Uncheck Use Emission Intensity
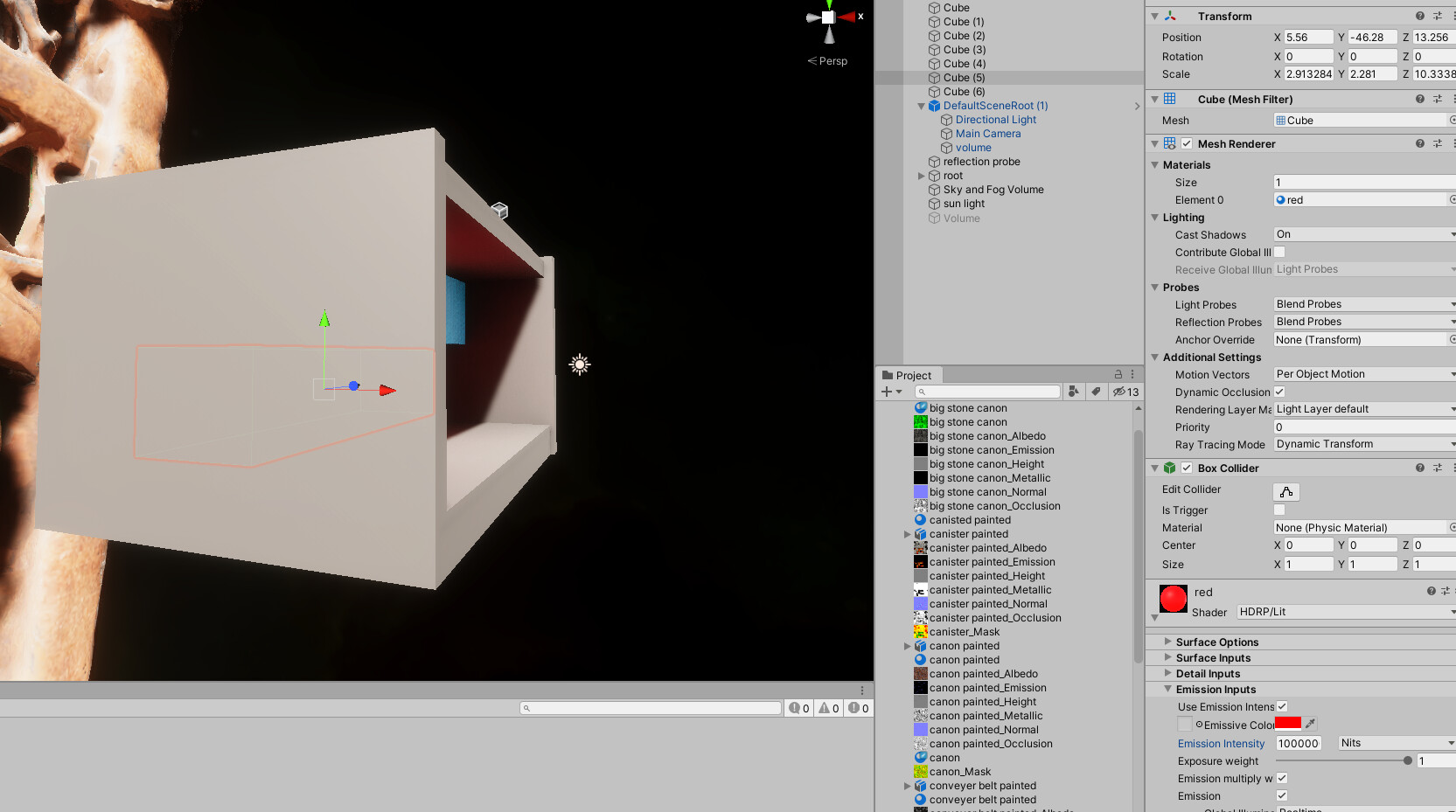 pos(1282,706)
